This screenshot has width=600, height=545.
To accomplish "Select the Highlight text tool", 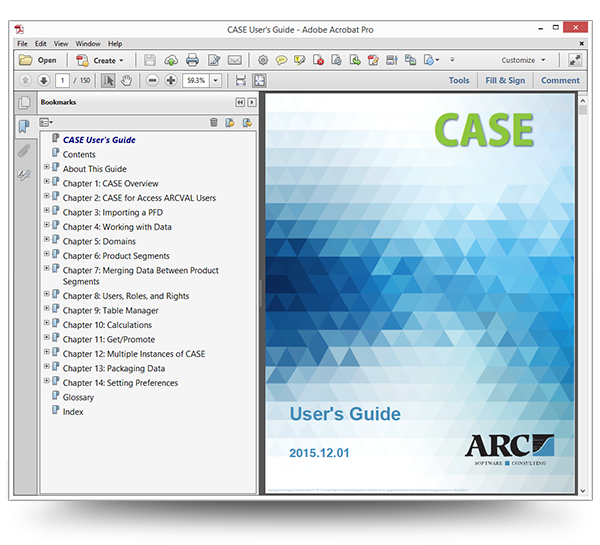I will [x=299, y=60].
